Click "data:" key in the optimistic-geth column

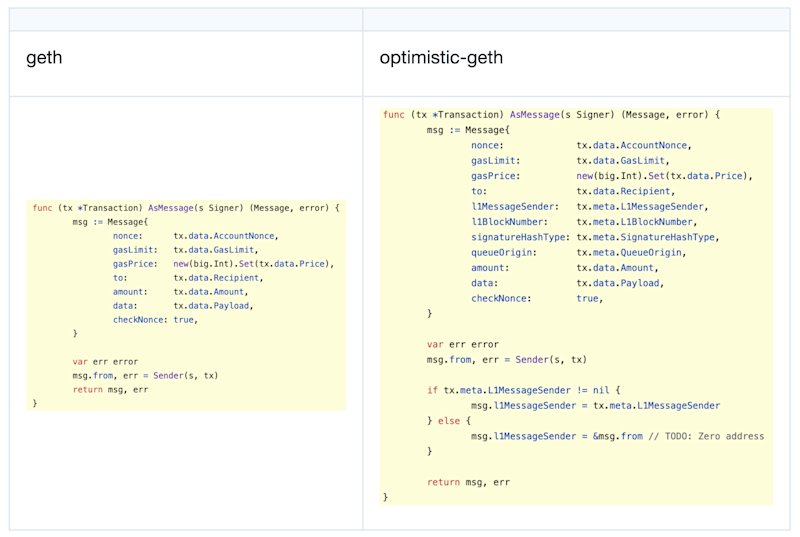tap(484, 283)
